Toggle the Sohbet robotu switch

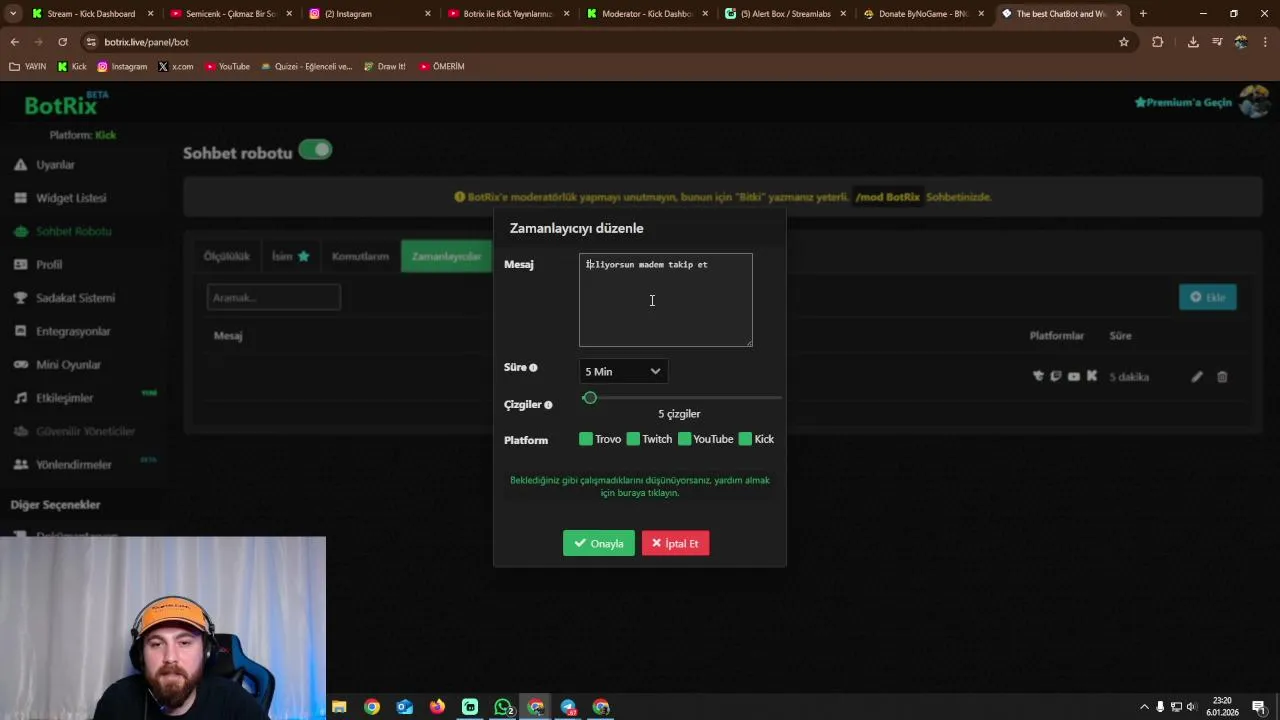(x=315, y=150)
